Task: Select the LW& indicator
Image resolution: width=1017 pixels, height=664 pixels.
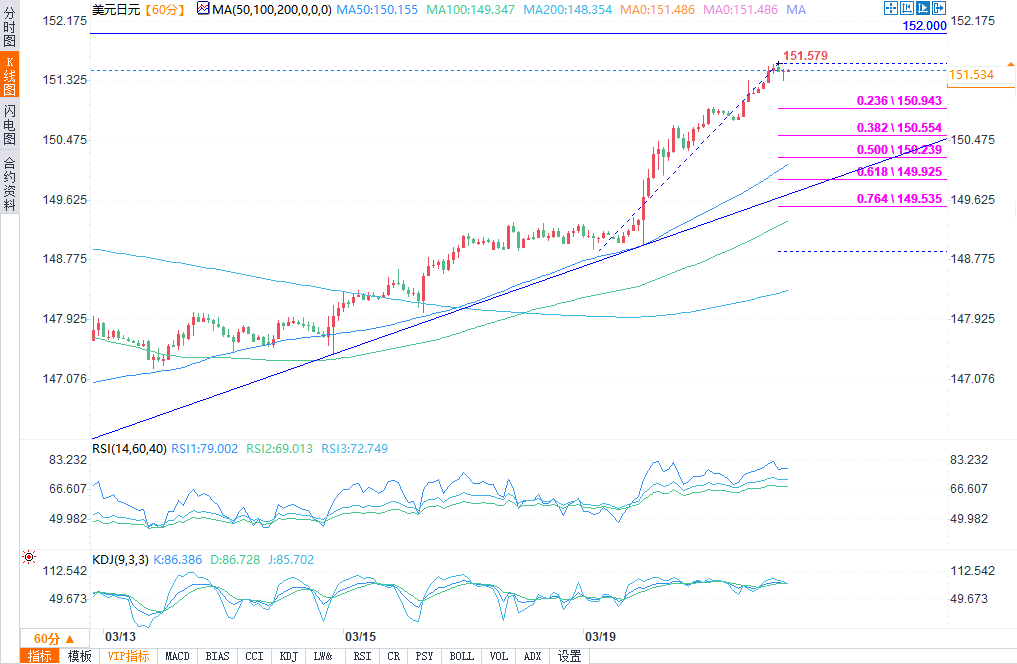Action: click(x=323, y=656)
